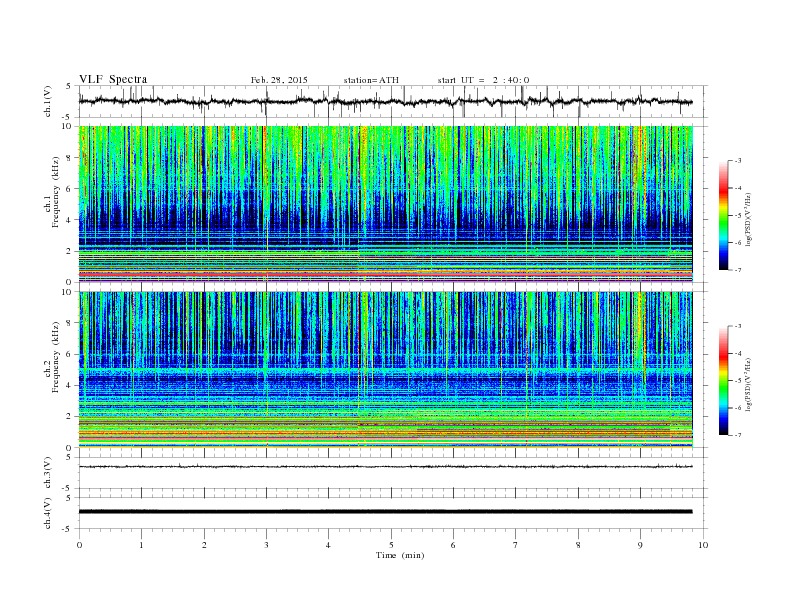The height and width of the screenshot is (612, 792).
Task: Click inside the ch.2 spectrogram panel
Action: (385, 370)
